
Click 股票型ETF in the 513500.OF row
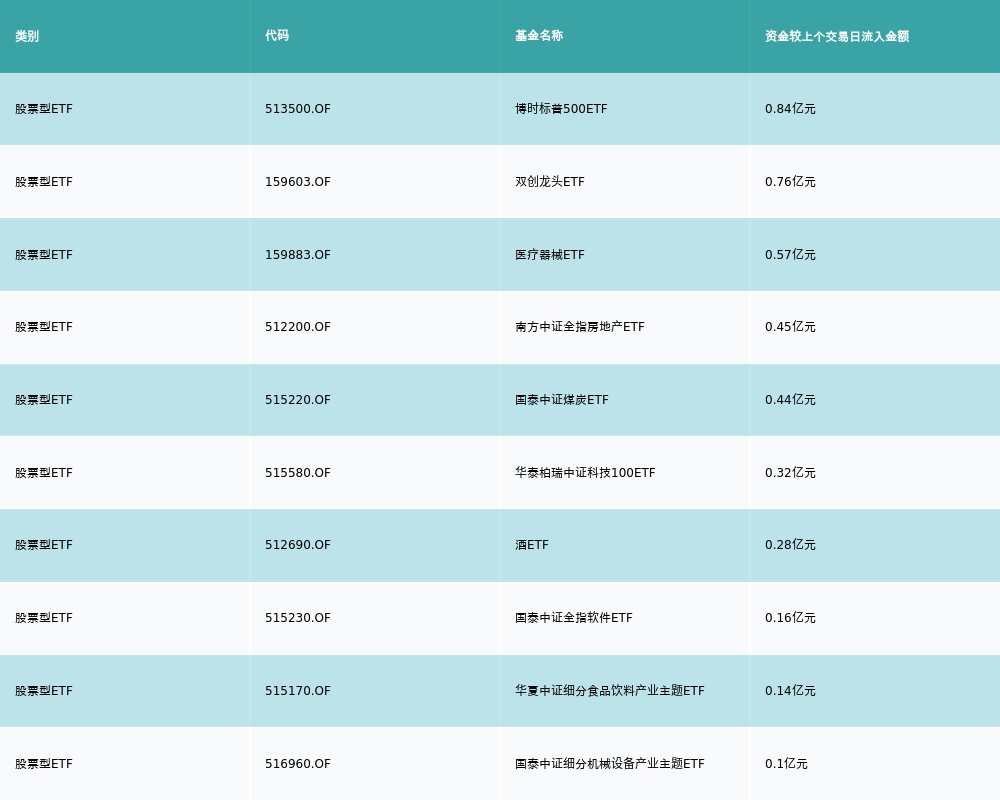pos(44,109)
